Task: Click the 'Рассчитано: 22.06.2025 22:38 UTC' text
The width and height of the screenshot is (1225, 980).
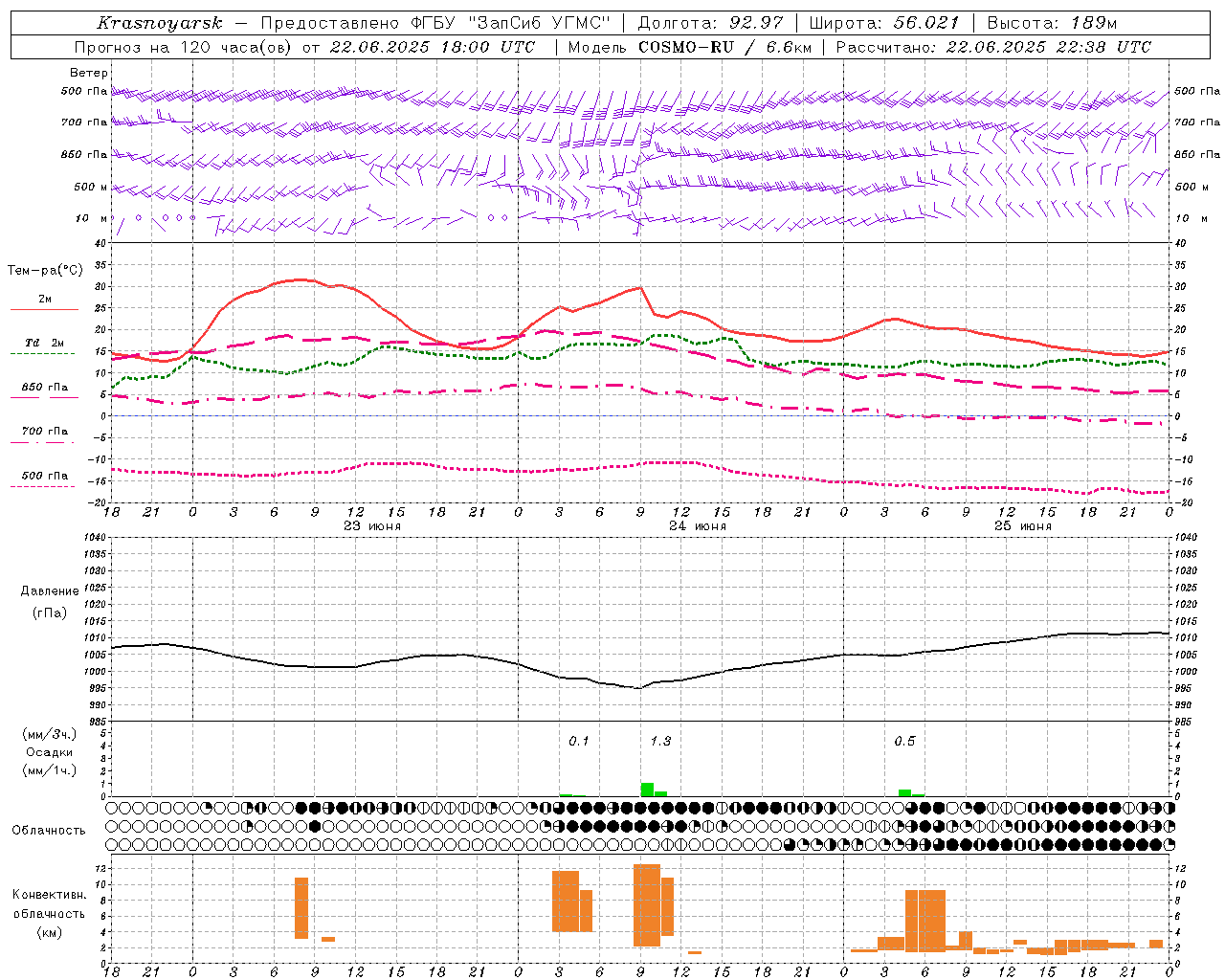Action: 993,47
